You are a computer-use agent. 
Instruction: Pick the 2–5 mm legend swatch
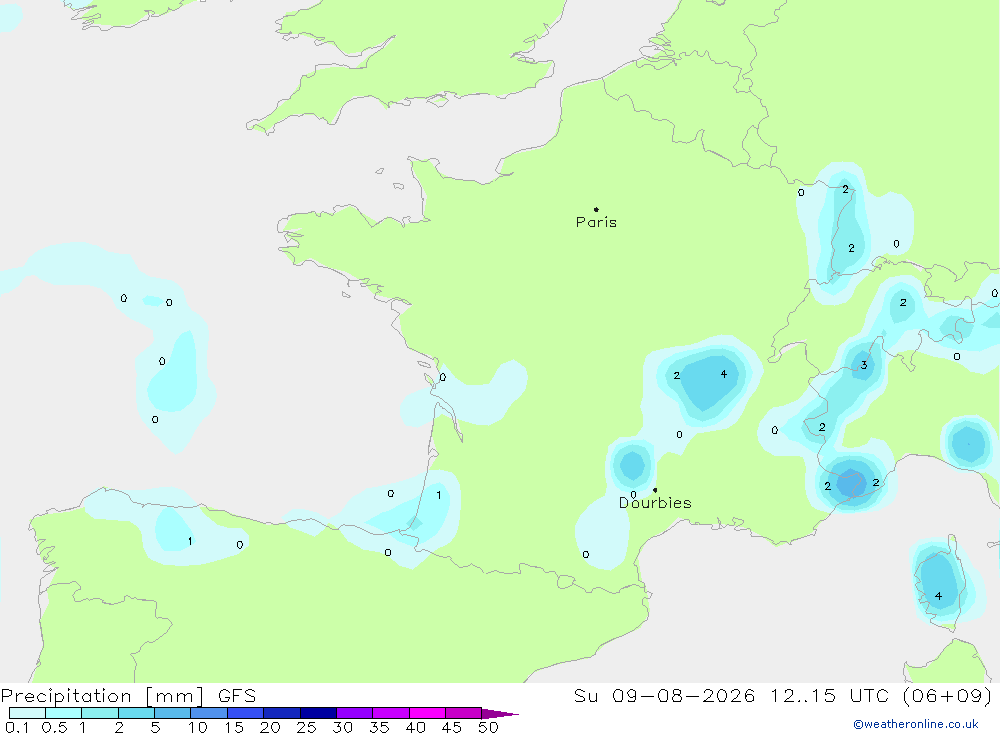pos(136,713)
